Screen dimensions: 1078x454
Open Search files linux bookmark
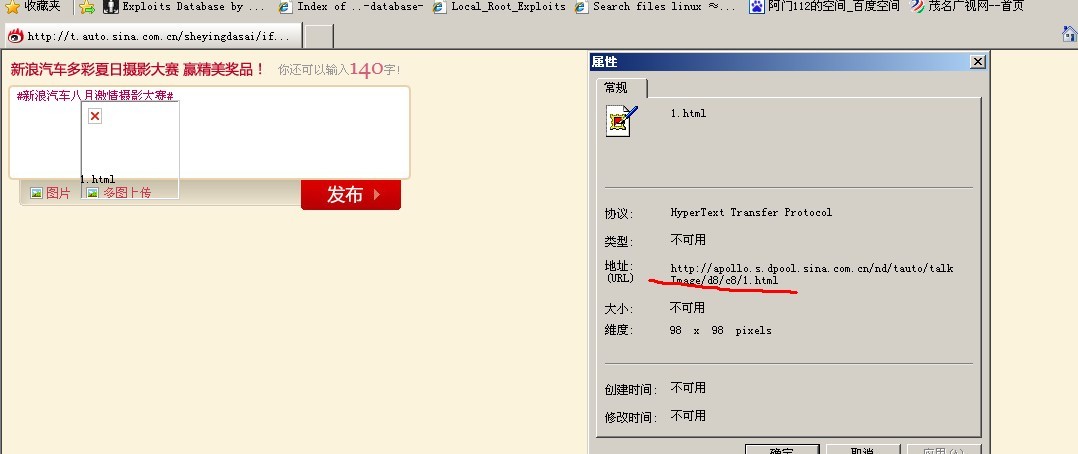(655, 7)
